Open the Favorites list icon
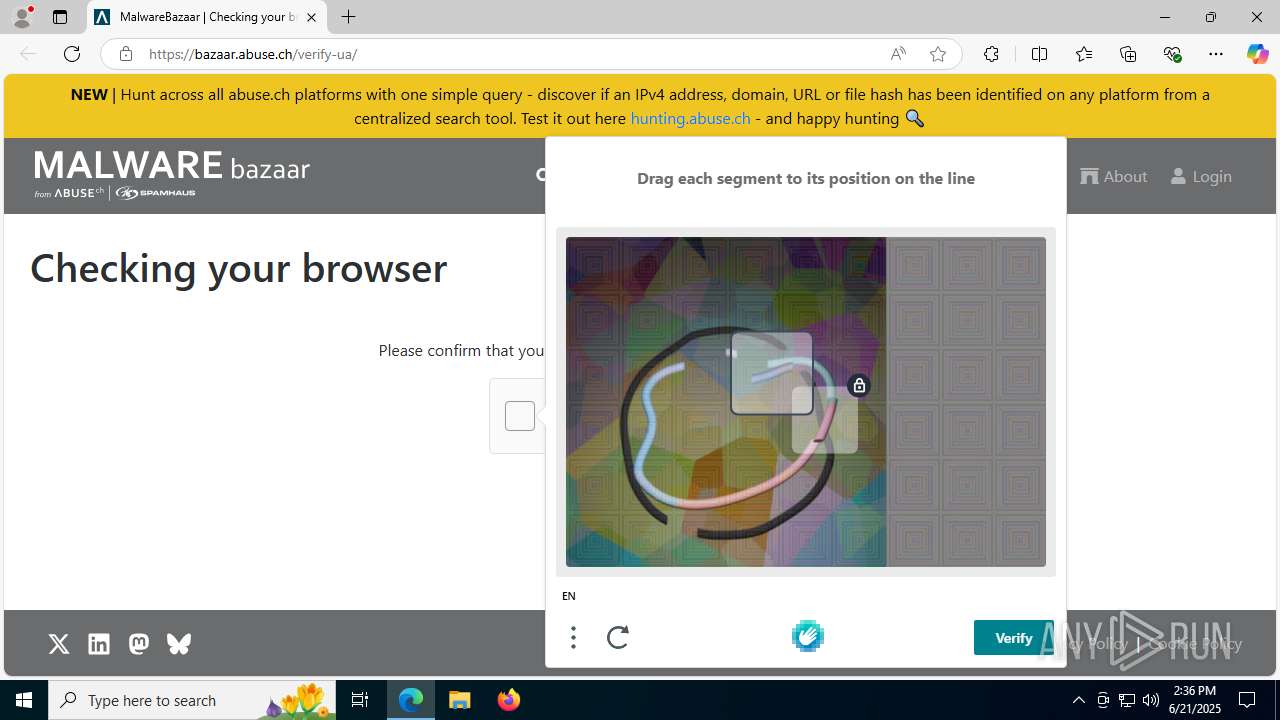Screen dimensions: 1280x720 pyautogui.click(x=1084, y=54)
